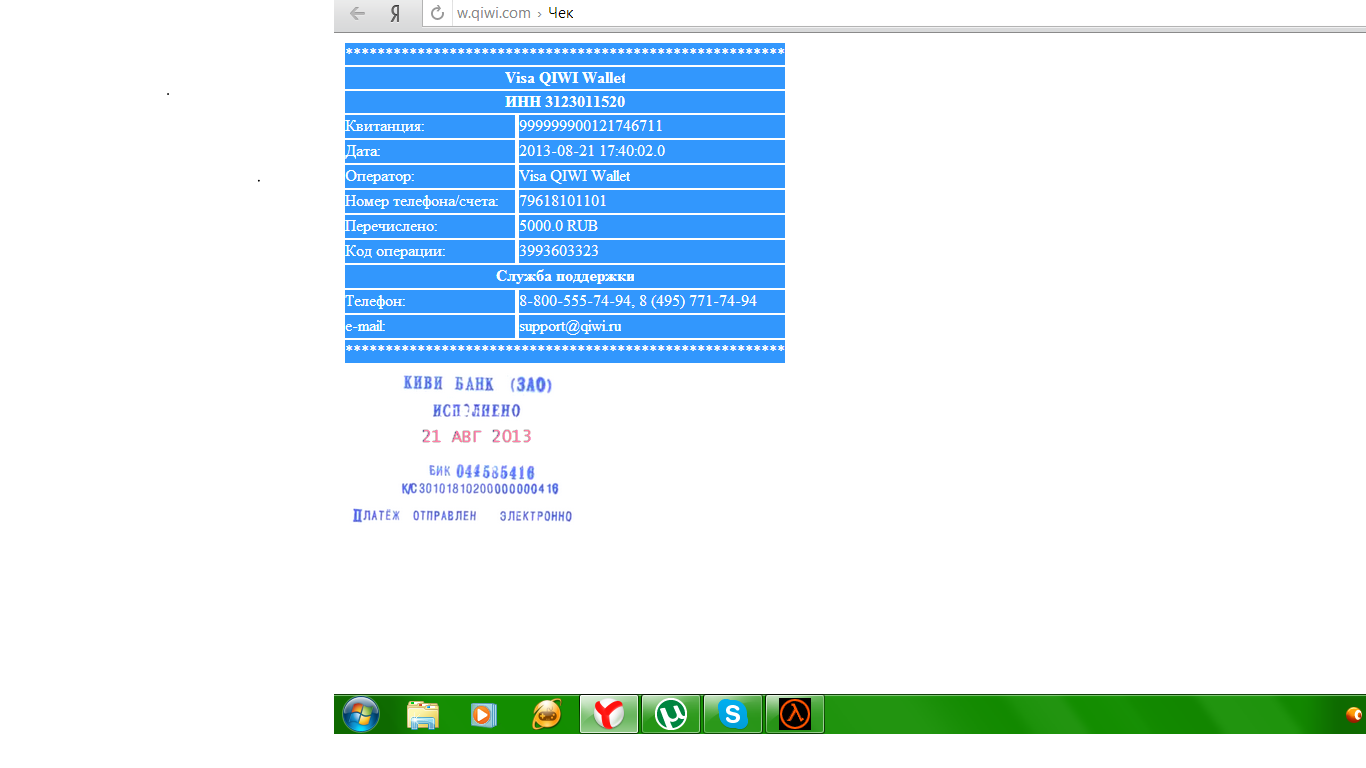Select phone number 79618101101
The image size is (1366, 768).
point(563,201)
